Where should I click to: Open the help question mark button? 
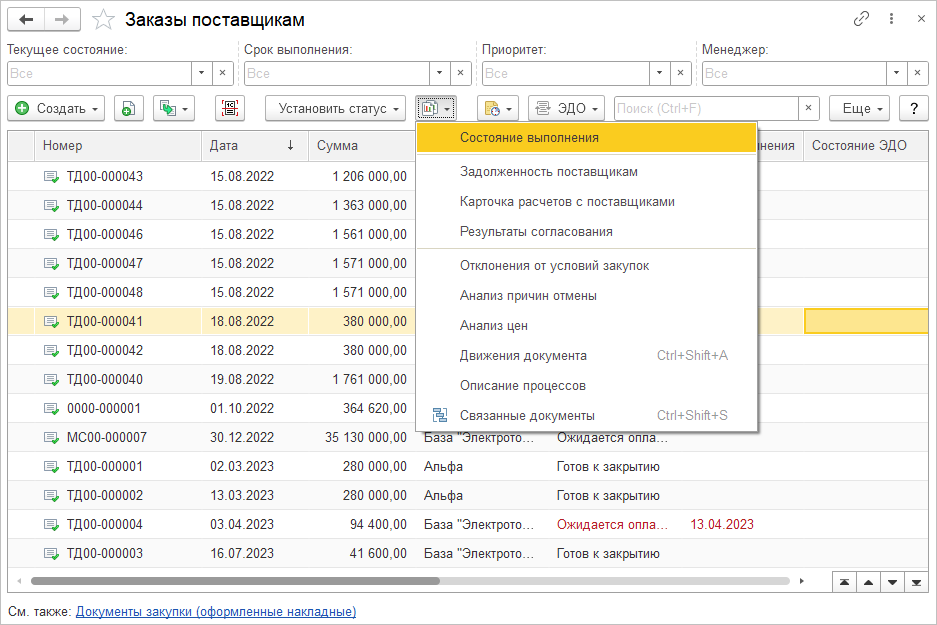click(913, 108)
